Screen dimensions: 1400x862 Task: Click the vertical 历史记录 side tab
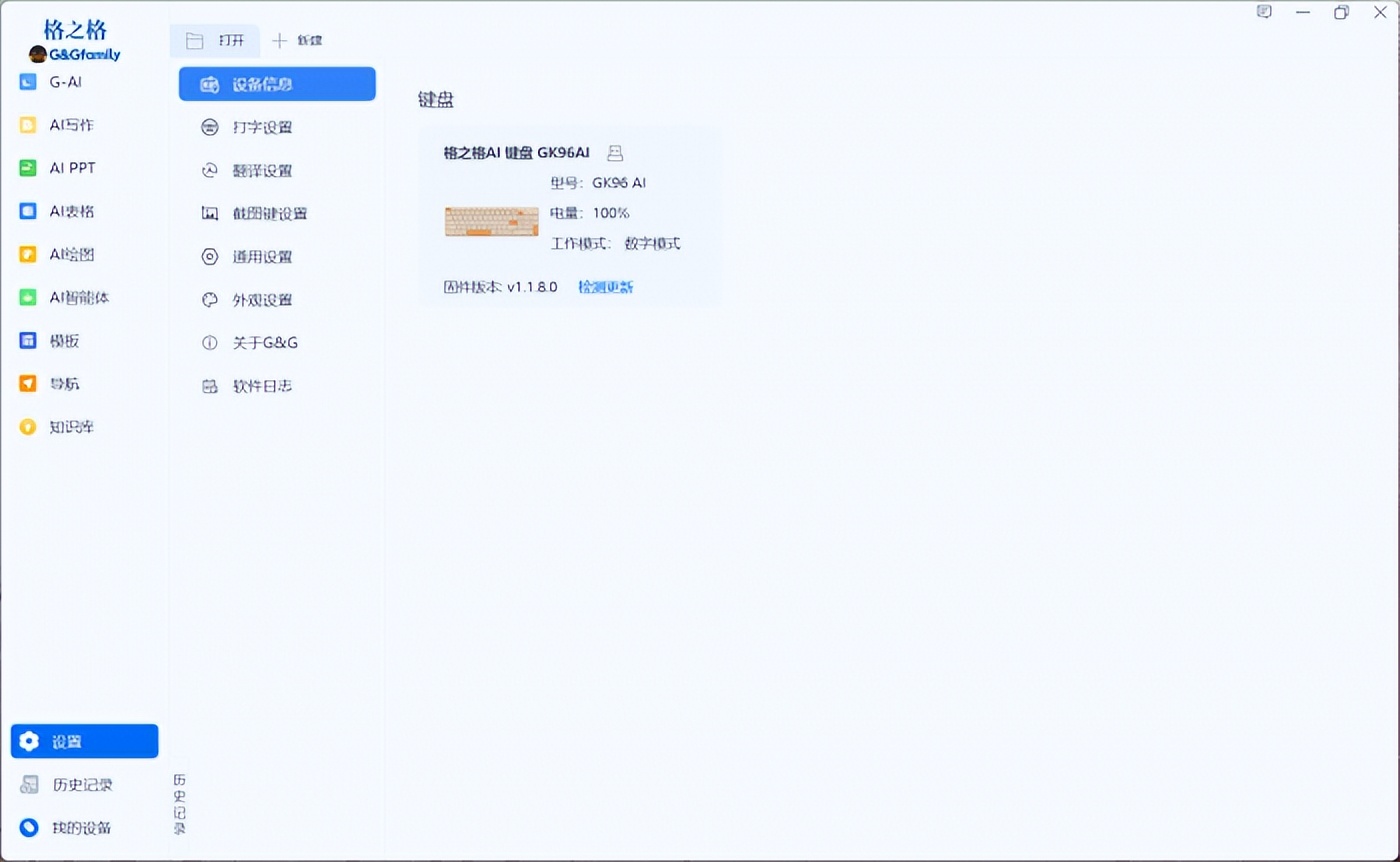pyautogui.click(x=179, y=804)
